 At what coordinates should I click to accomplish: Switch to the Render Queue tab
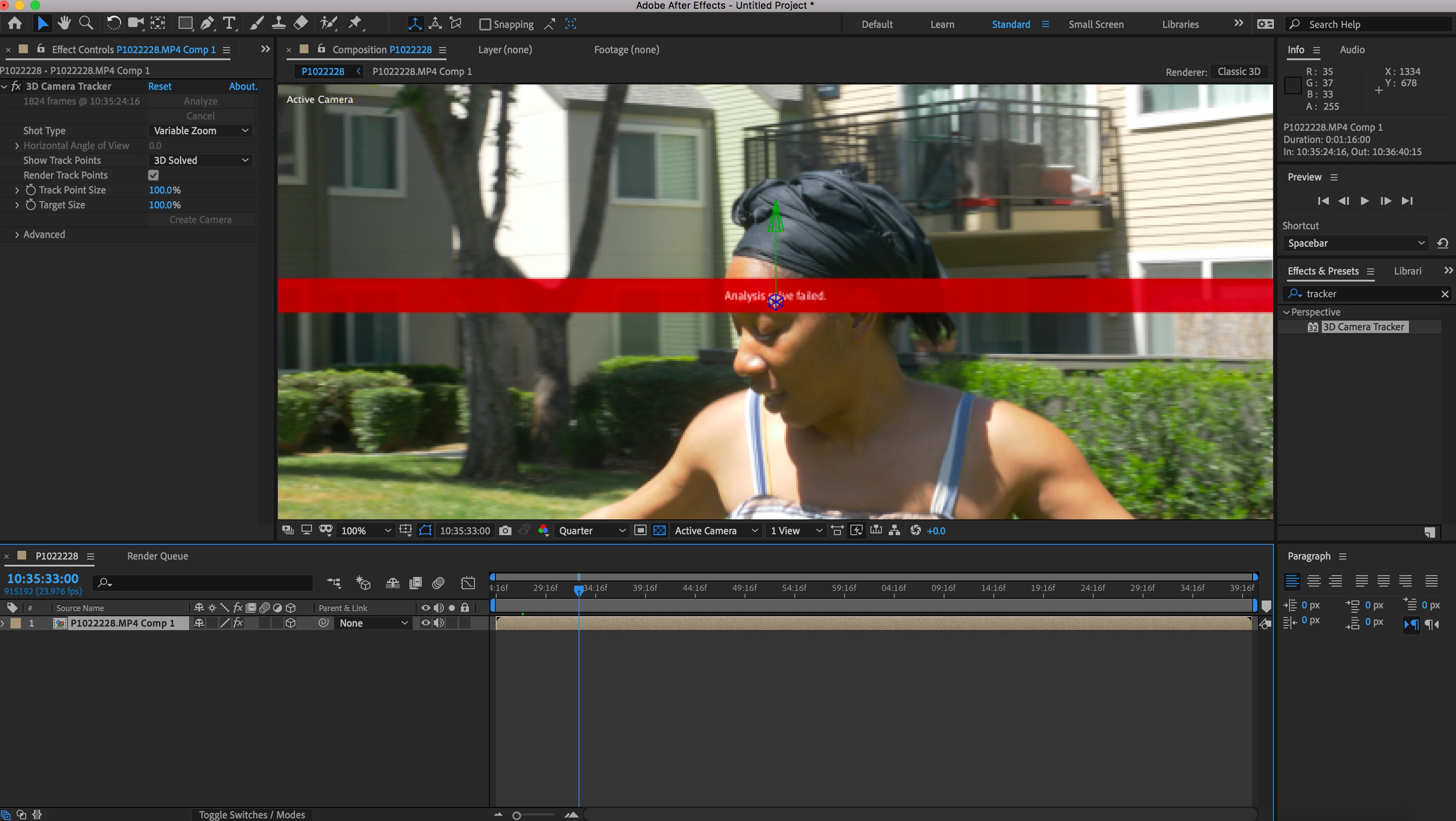(157, 556)
